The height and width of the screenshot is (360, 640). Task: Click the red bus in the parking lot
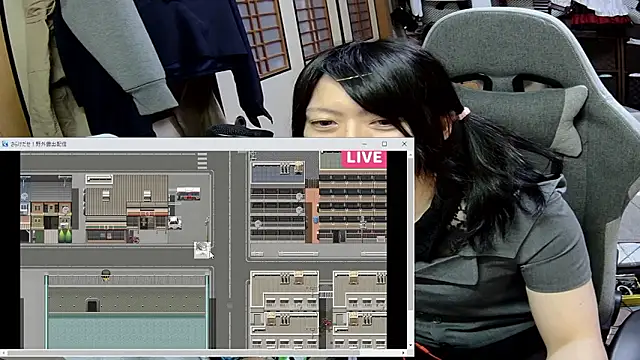coord(188,194)
